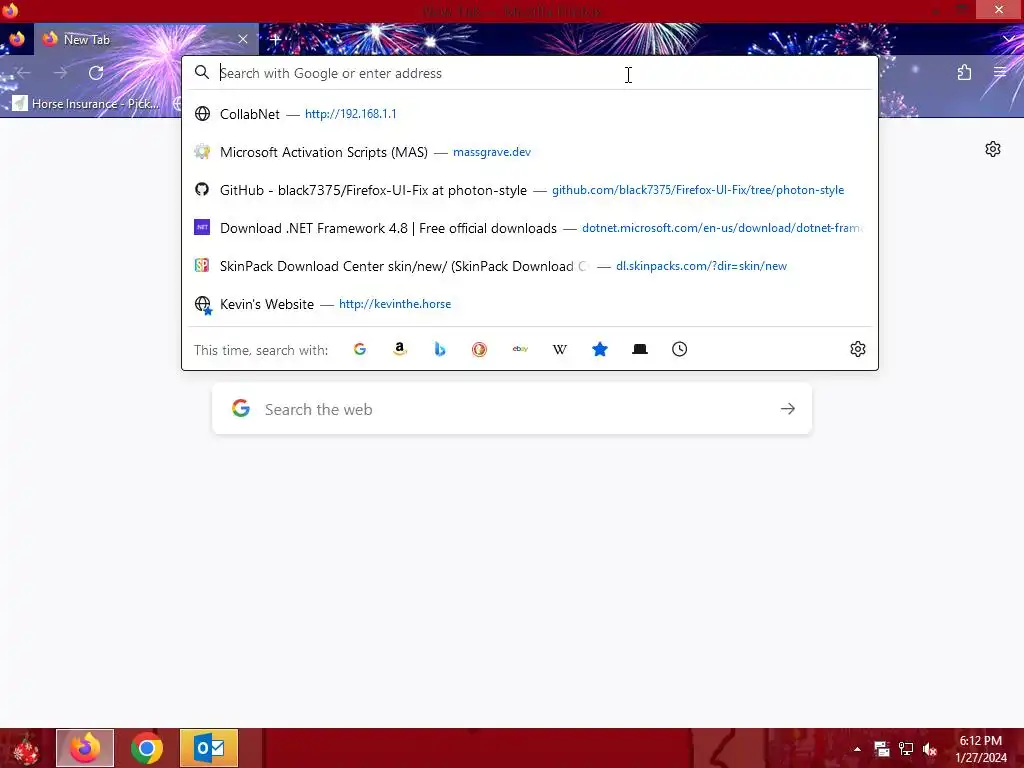The image size is (1024, 768).
Task: Select the New Tab tab
Action: (146, 39)
